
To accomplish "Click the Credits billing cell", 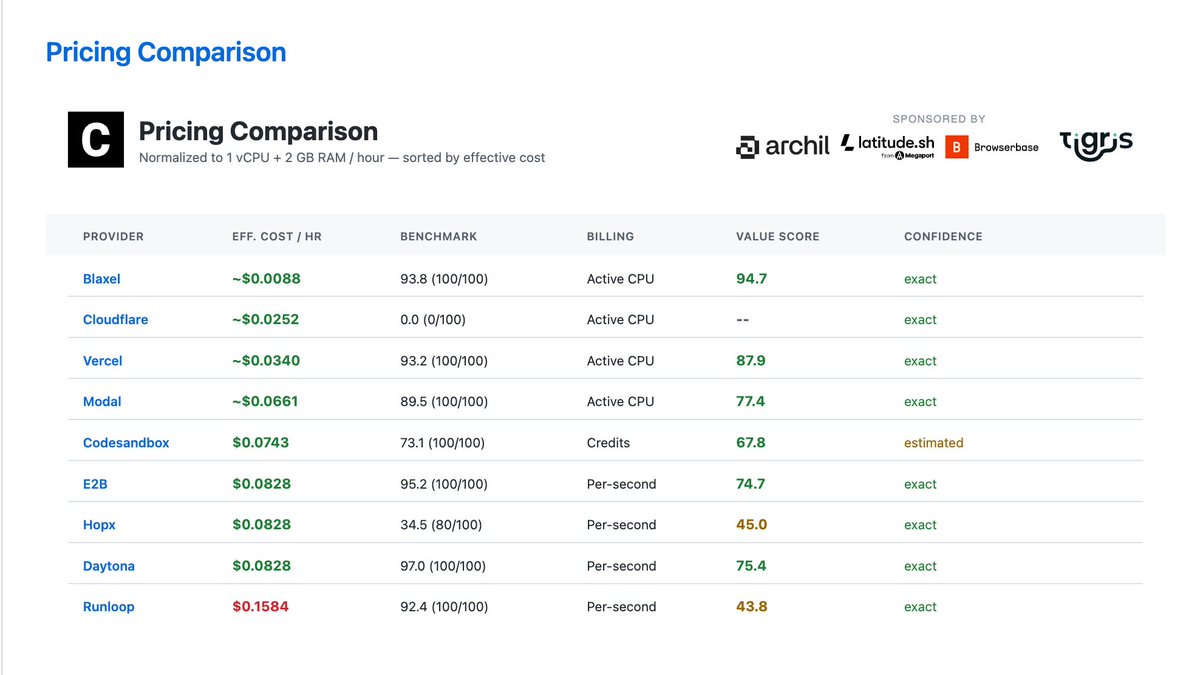I will 608,443.
